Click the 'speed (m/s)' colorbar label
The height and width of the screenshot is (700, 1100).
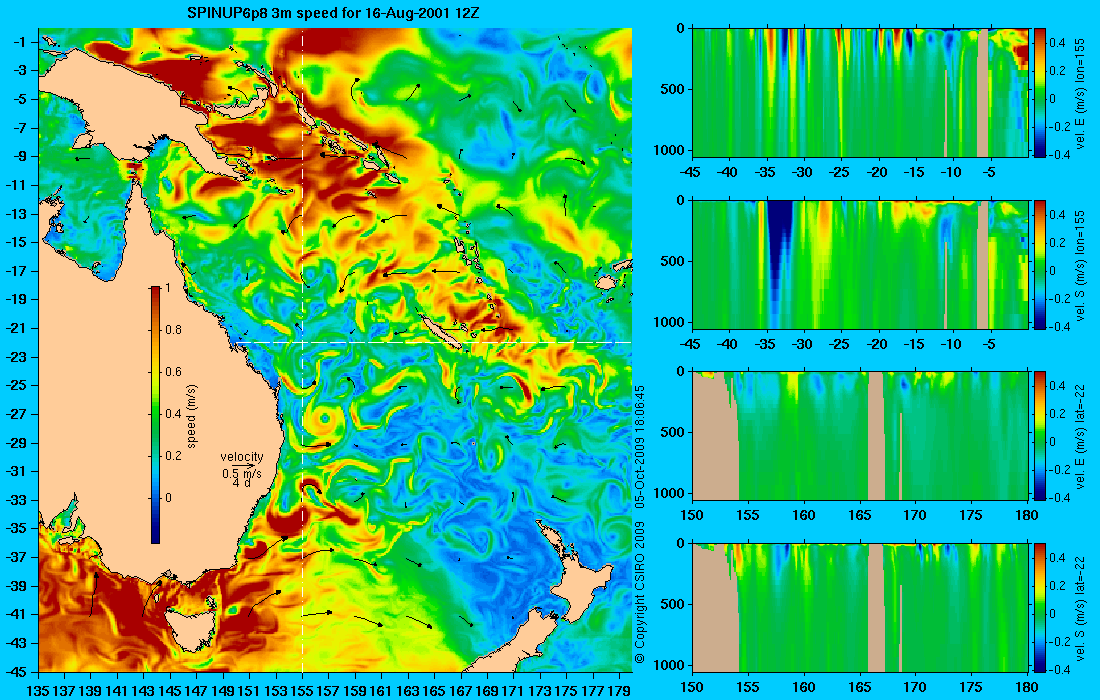point(192,416)
